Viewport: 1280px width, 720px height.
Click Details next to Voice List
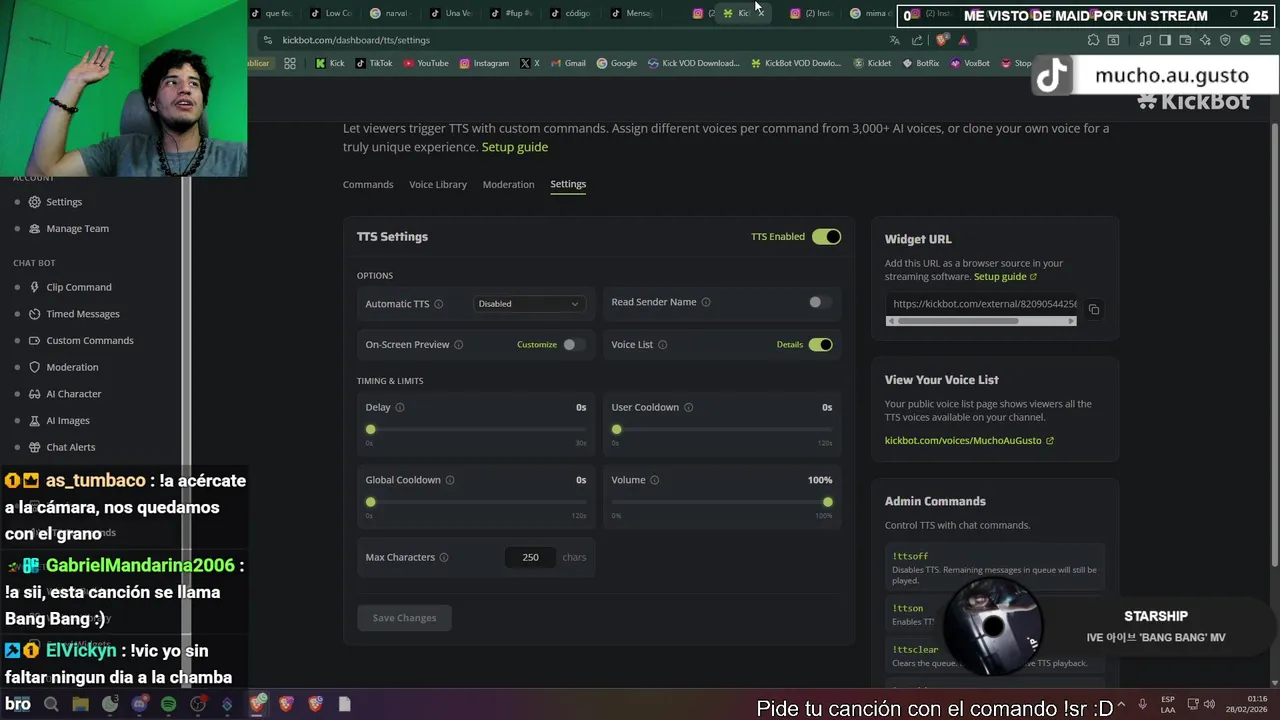[790, 345]
